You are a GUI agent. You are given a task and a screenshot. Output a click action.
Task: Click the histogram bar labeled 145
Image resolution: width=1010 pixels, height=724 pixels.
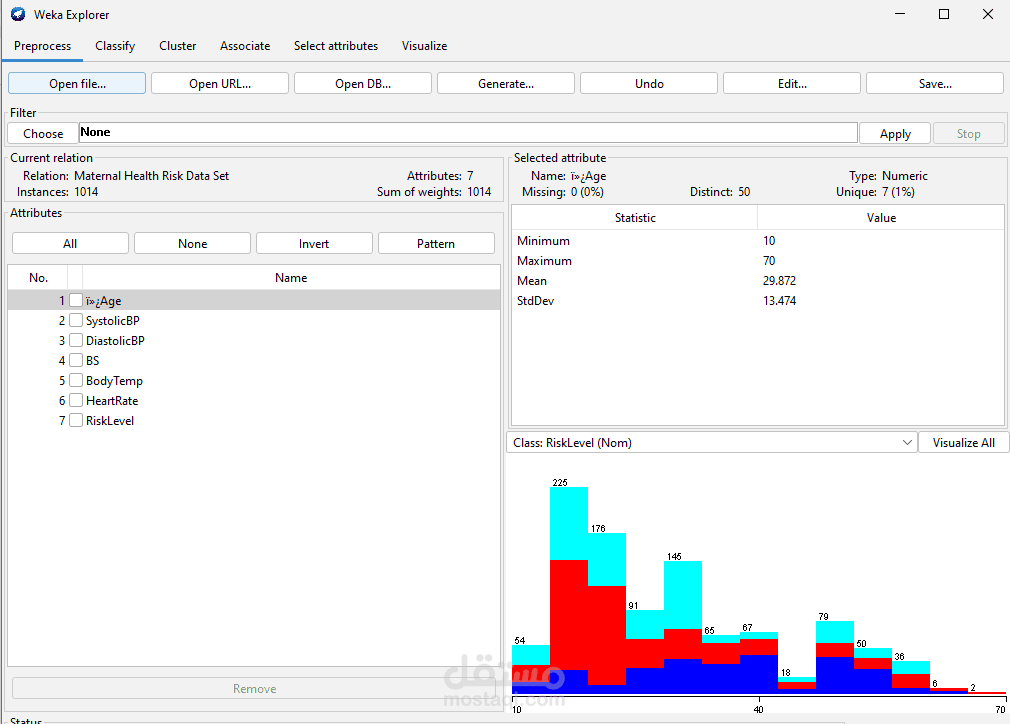click(683, 627)
